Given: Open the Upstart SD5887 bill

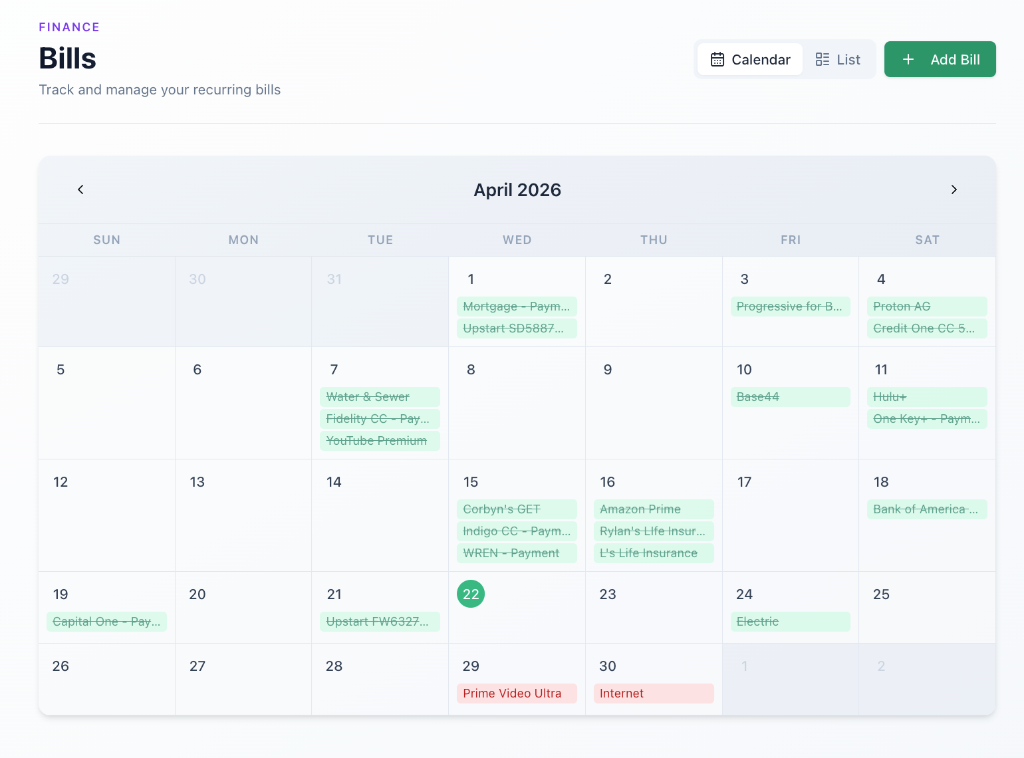Looking at the screenshot, I should click(x=517, y=328).
